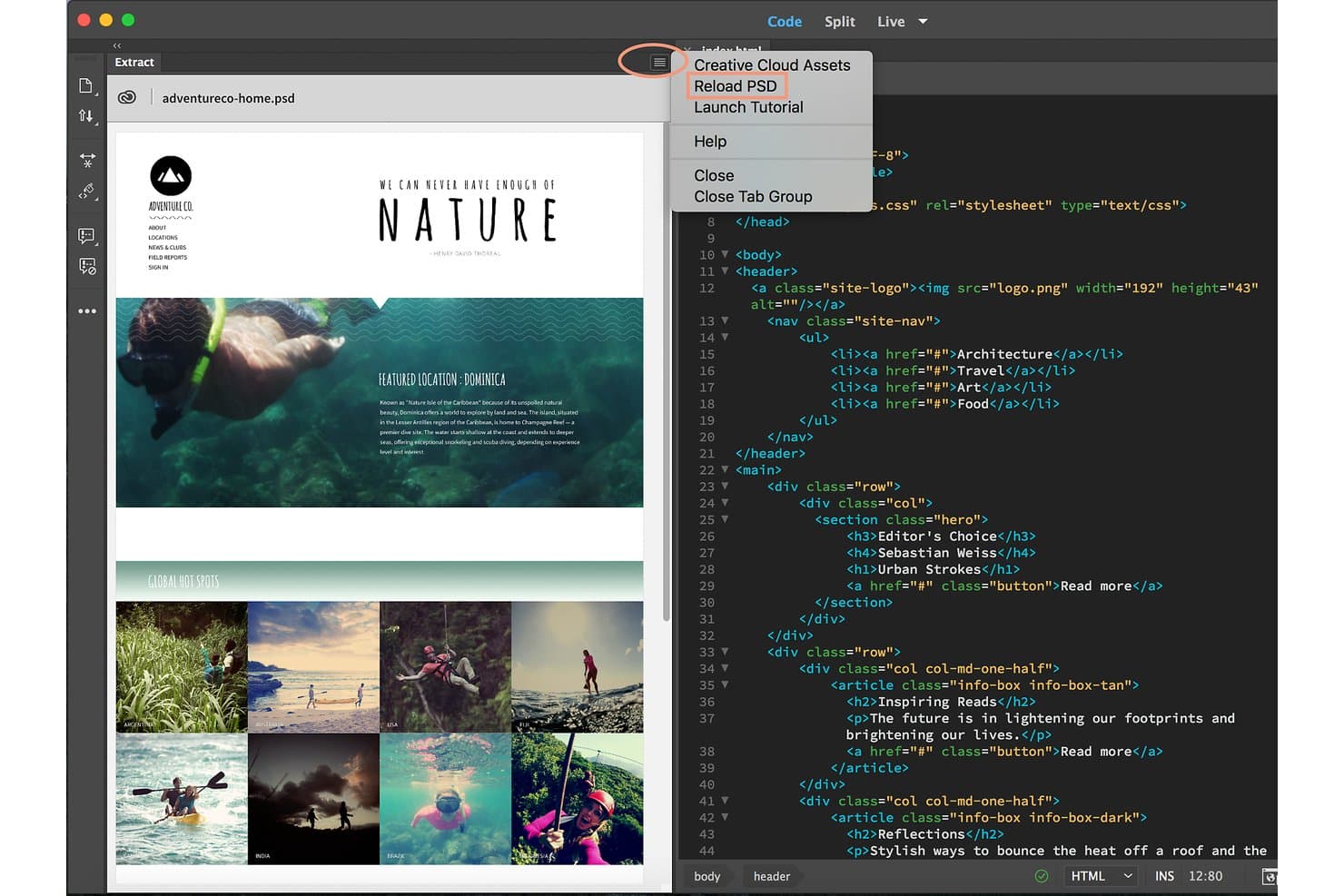Select FEATURED LOCATION : DOMINICA heading
The image size is (1344, 896).
442,379
